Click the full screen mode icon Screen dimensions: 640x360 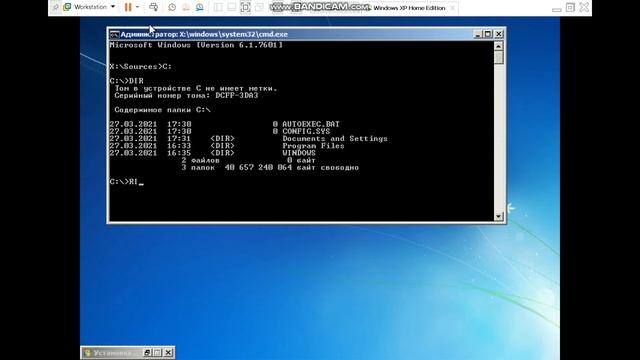point(245,7)
